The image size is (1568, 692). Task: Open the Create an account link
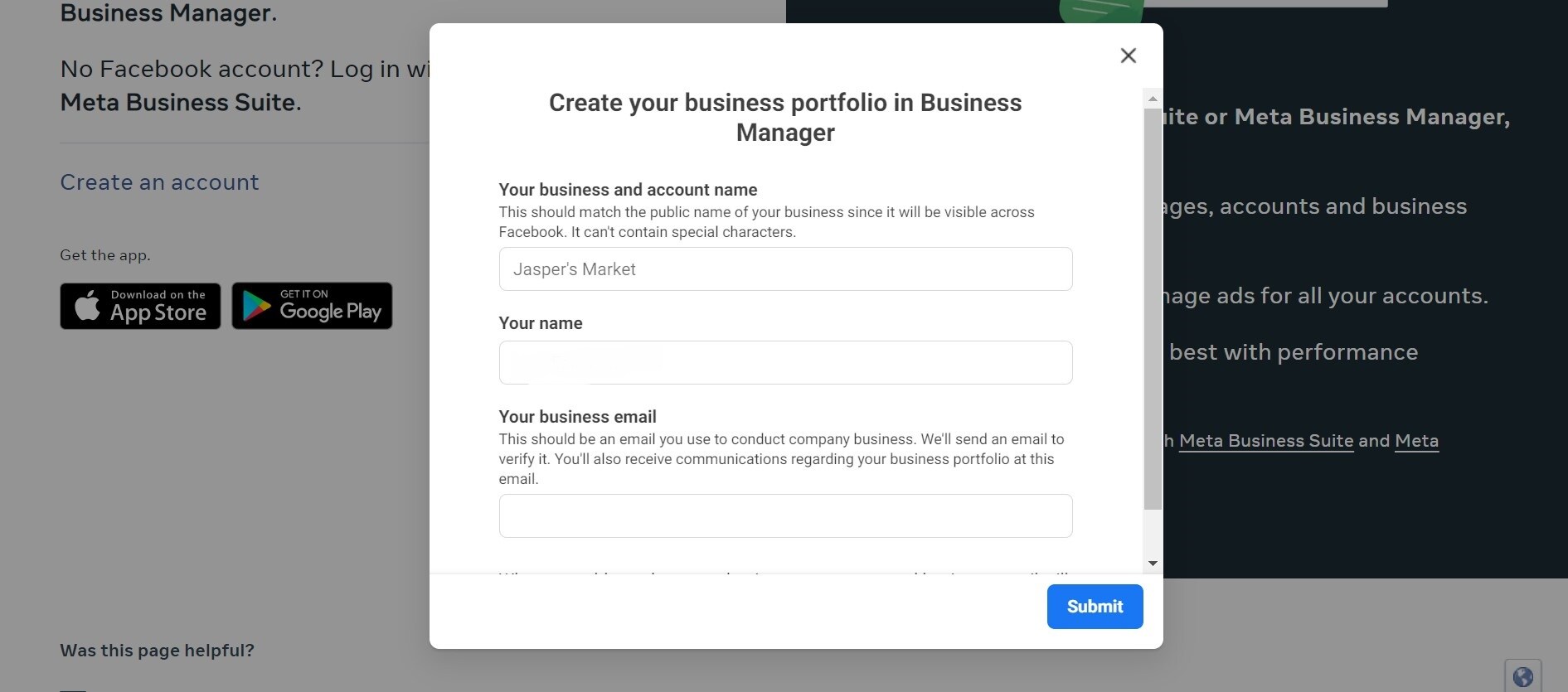pyautogui.click(x=159, y=182)
